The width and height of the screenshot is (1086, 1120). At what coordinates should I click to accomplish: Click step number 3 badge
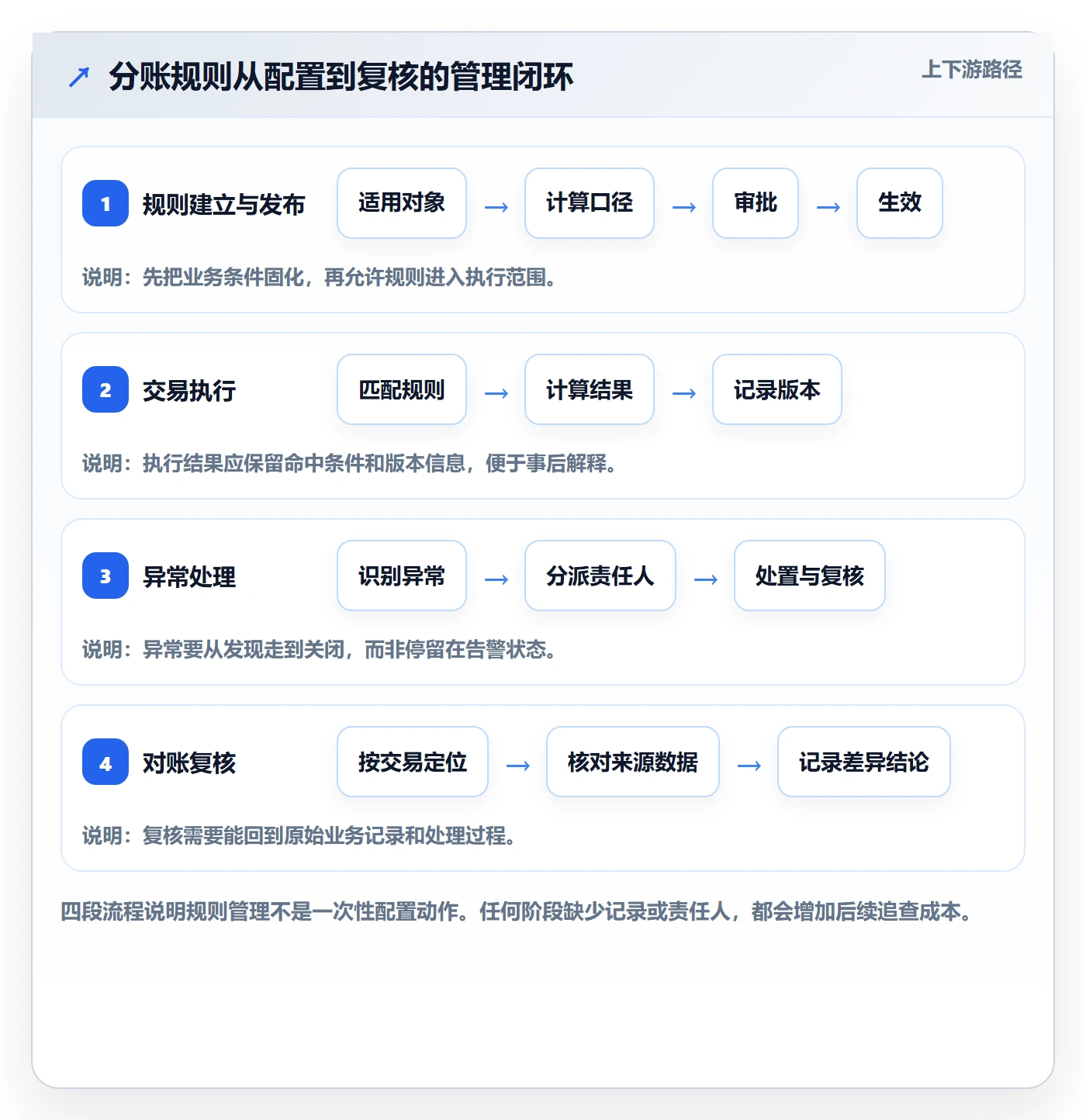click(x=105, y=576)
